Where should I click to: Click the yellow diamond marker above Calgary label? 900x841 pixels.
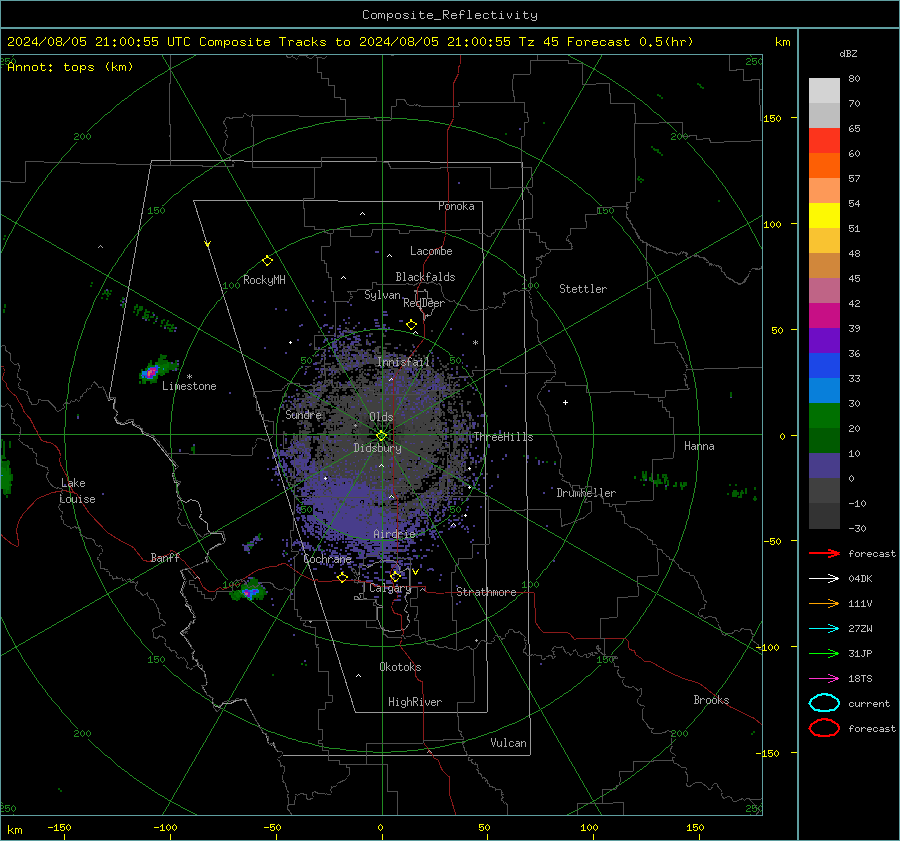pos(395,576)
